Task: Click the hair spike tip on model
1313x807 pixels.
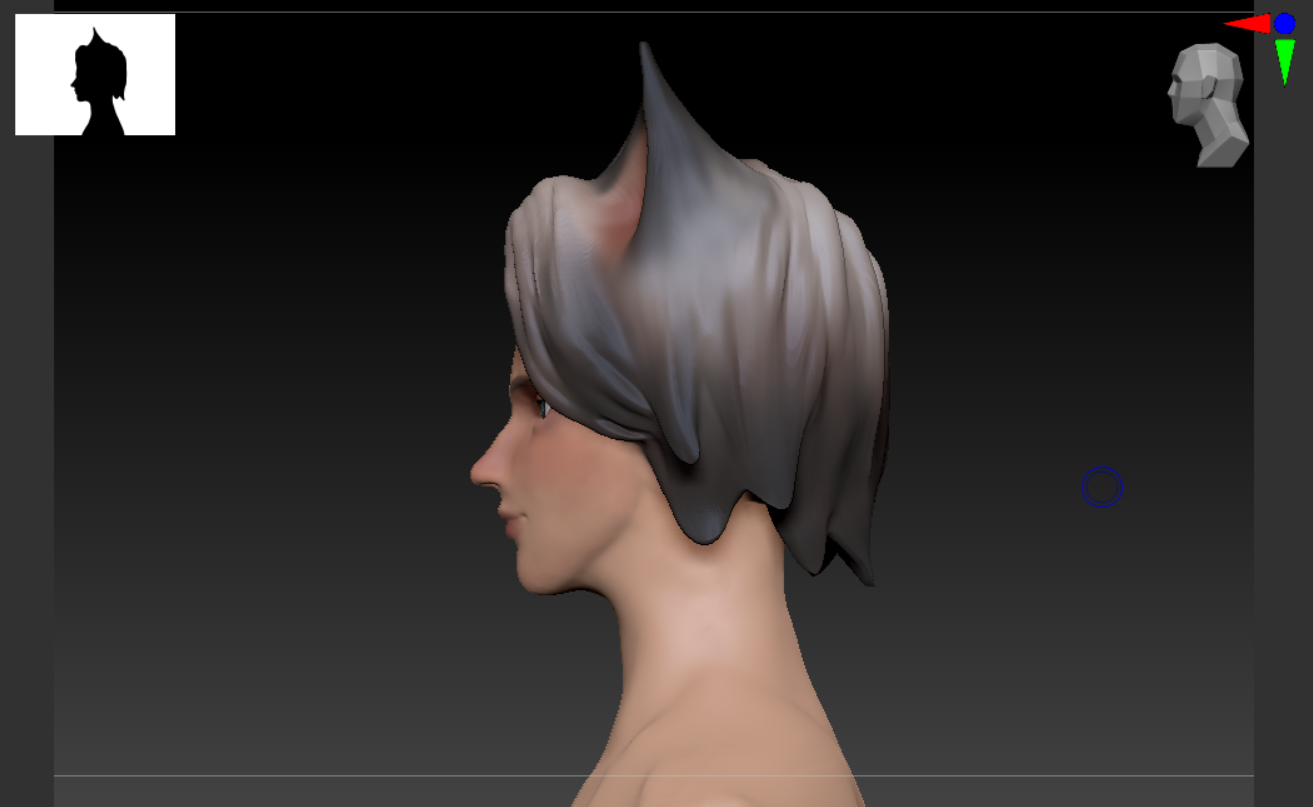Action: click(643, 50)
